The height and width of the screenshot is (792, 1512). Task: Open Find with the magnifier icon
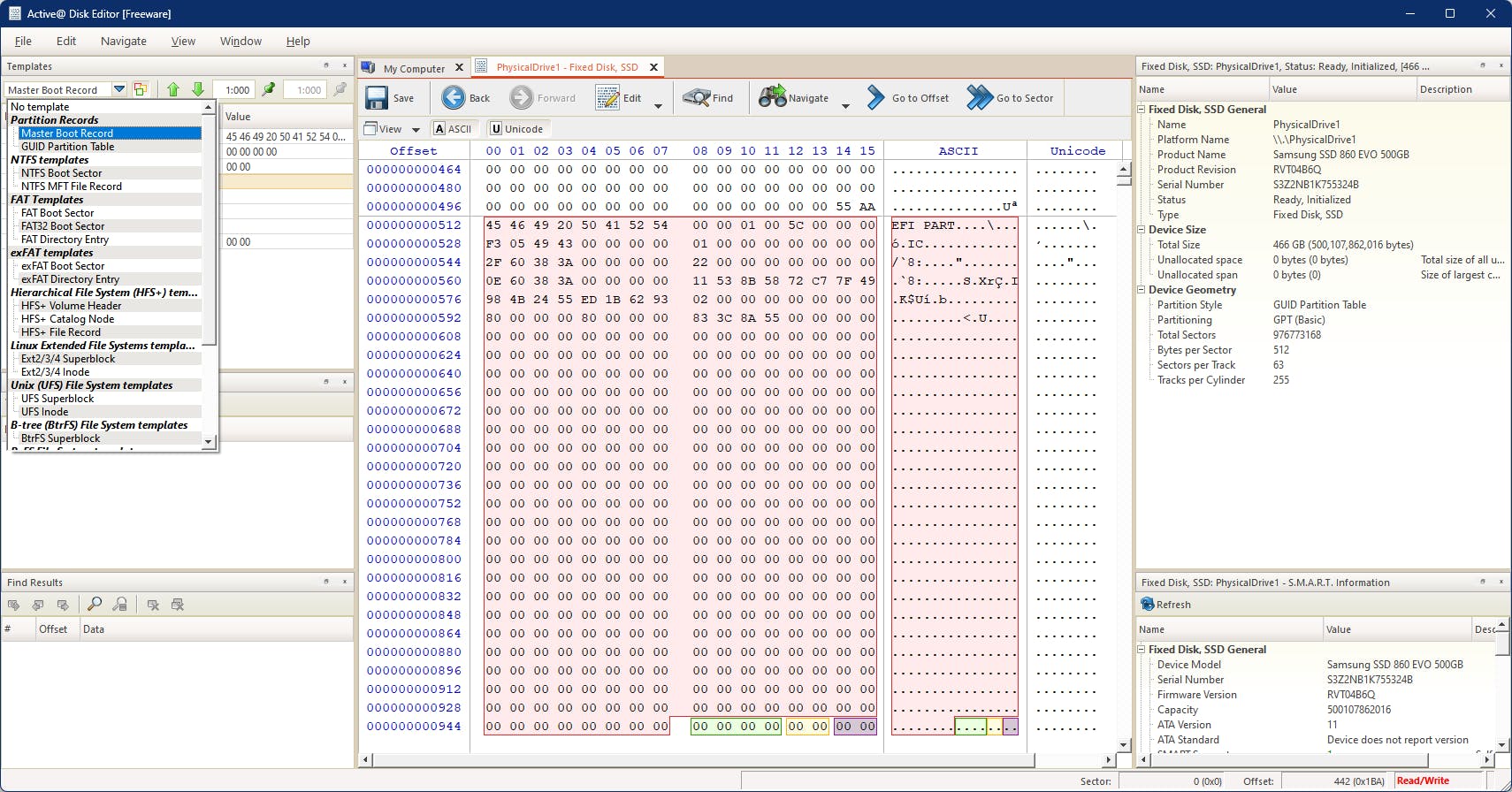click(x=697, y=97)
